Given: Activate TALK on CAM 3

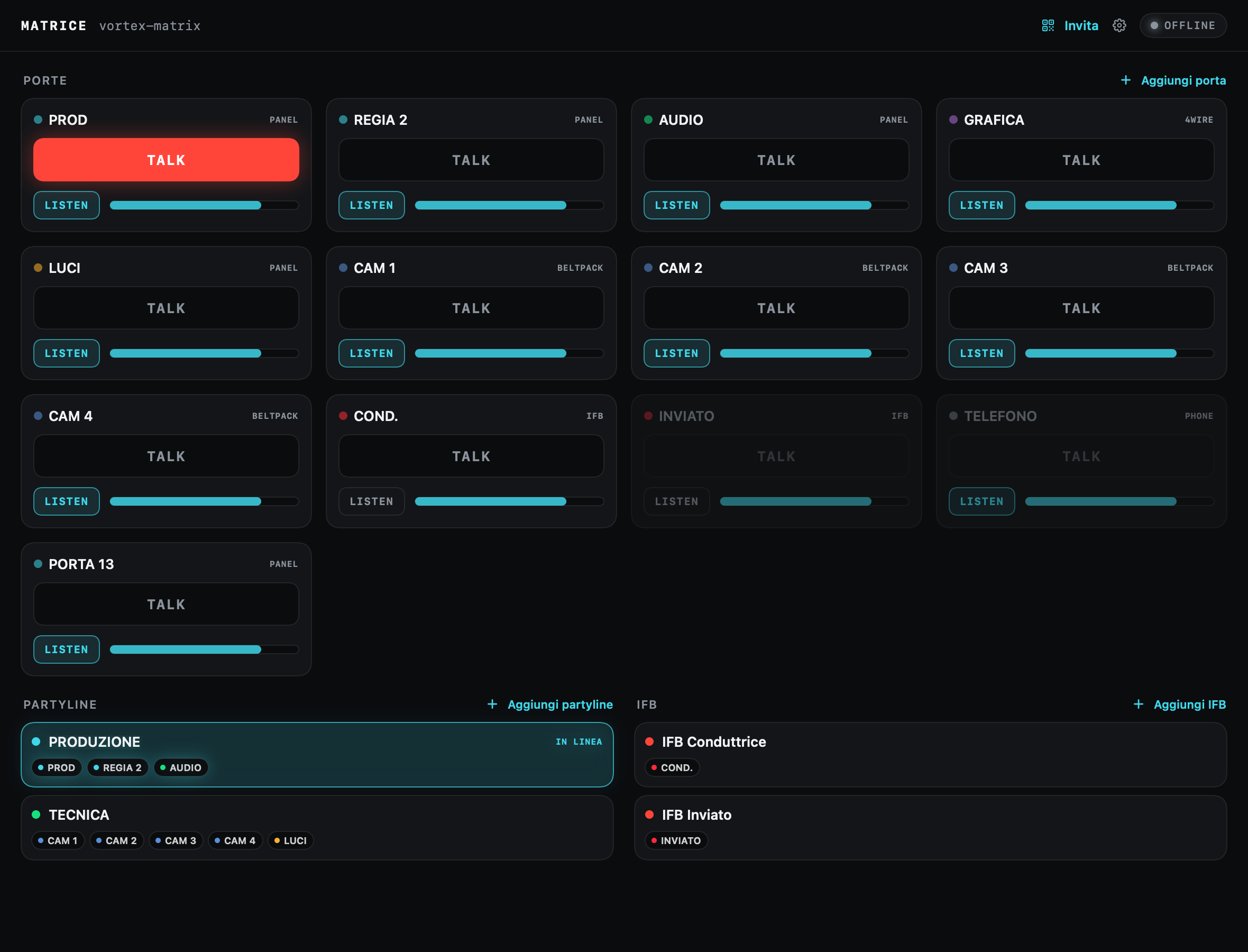Looking at the screenshot, I should 1081,308.
